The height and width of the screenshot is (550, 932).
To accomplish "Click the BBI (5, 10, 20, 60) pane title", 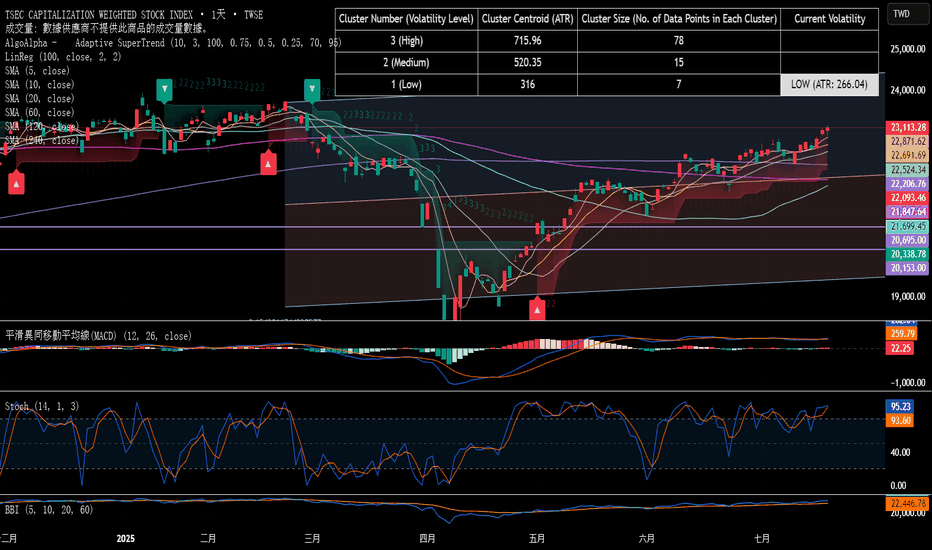I will 49,510.
